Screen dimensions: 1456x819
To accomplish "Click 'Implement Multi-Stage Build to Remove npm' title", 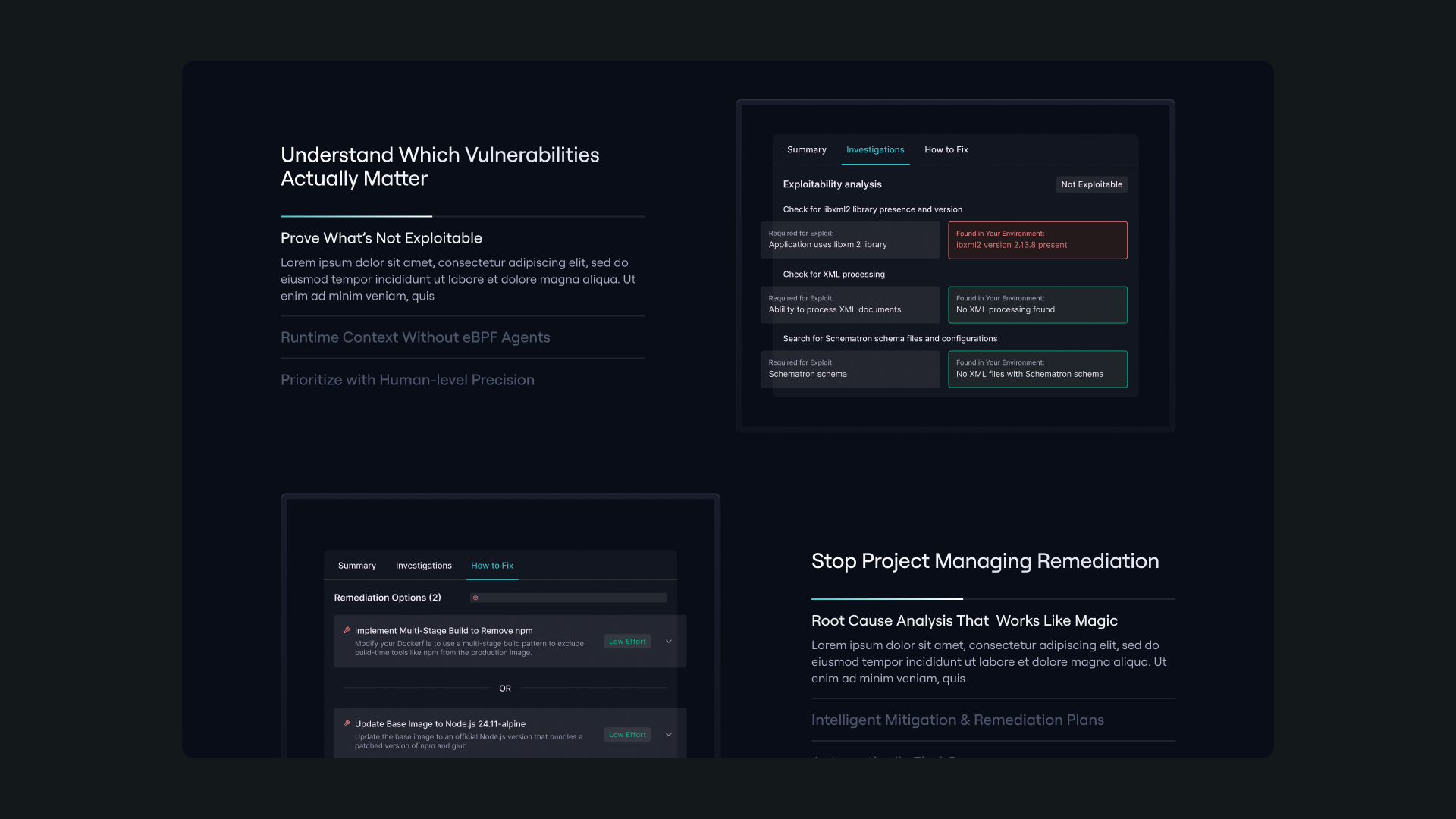I will [444, 631].
